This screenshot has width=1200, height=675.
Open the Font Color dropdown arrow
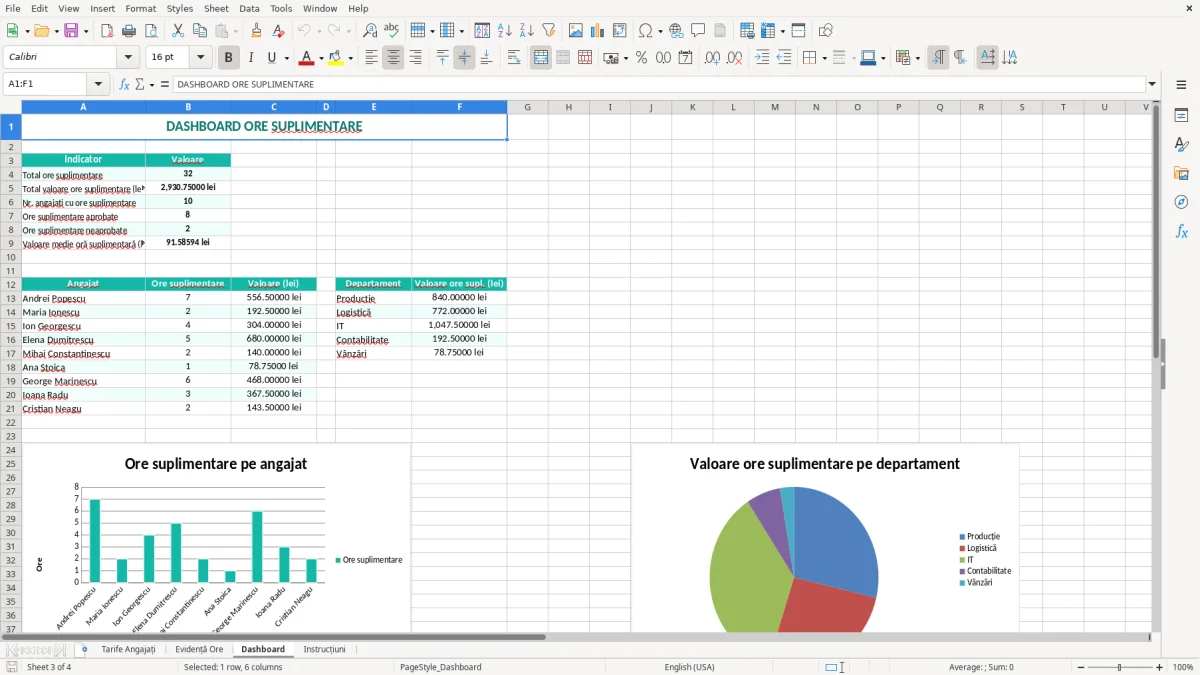pos(320,58)
